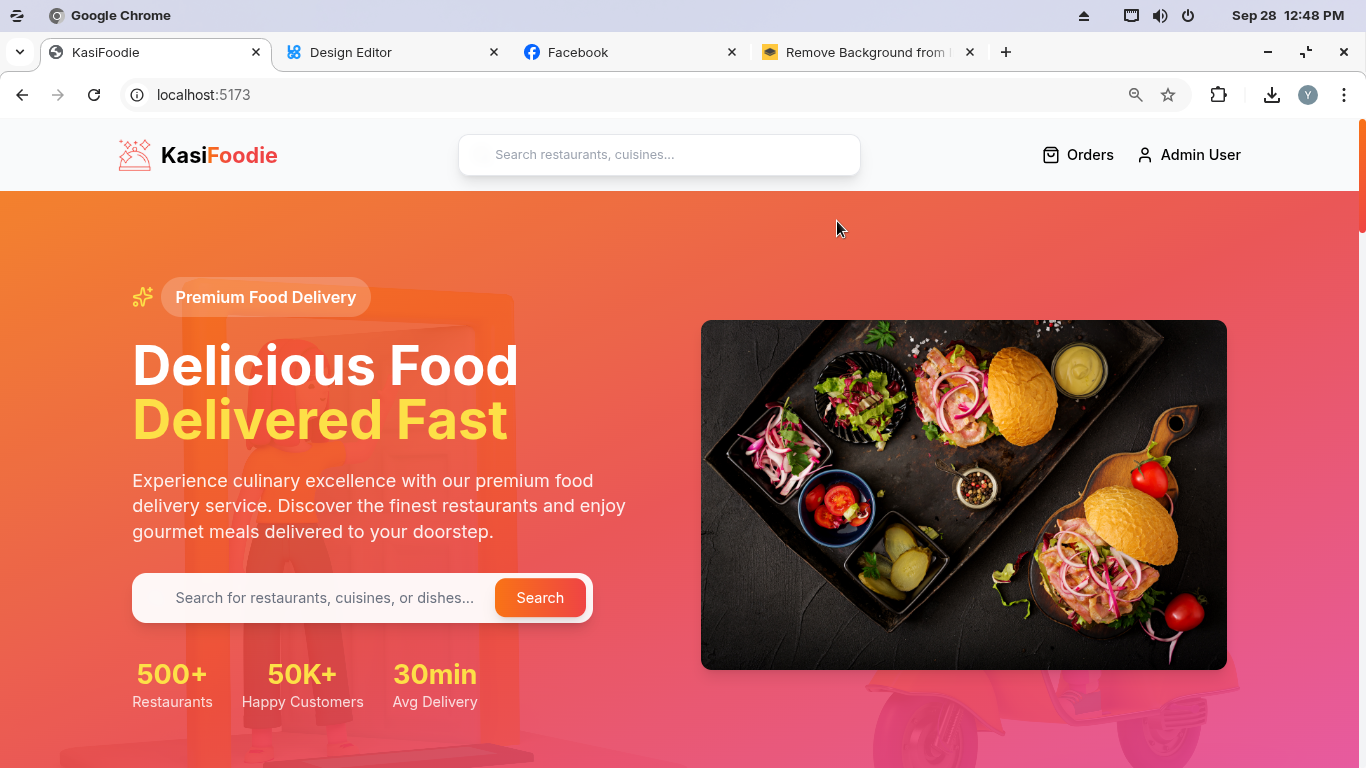Open Chrome three-dot menu
This screenshot has width=1366, height=768.
tap(1344, 95)
